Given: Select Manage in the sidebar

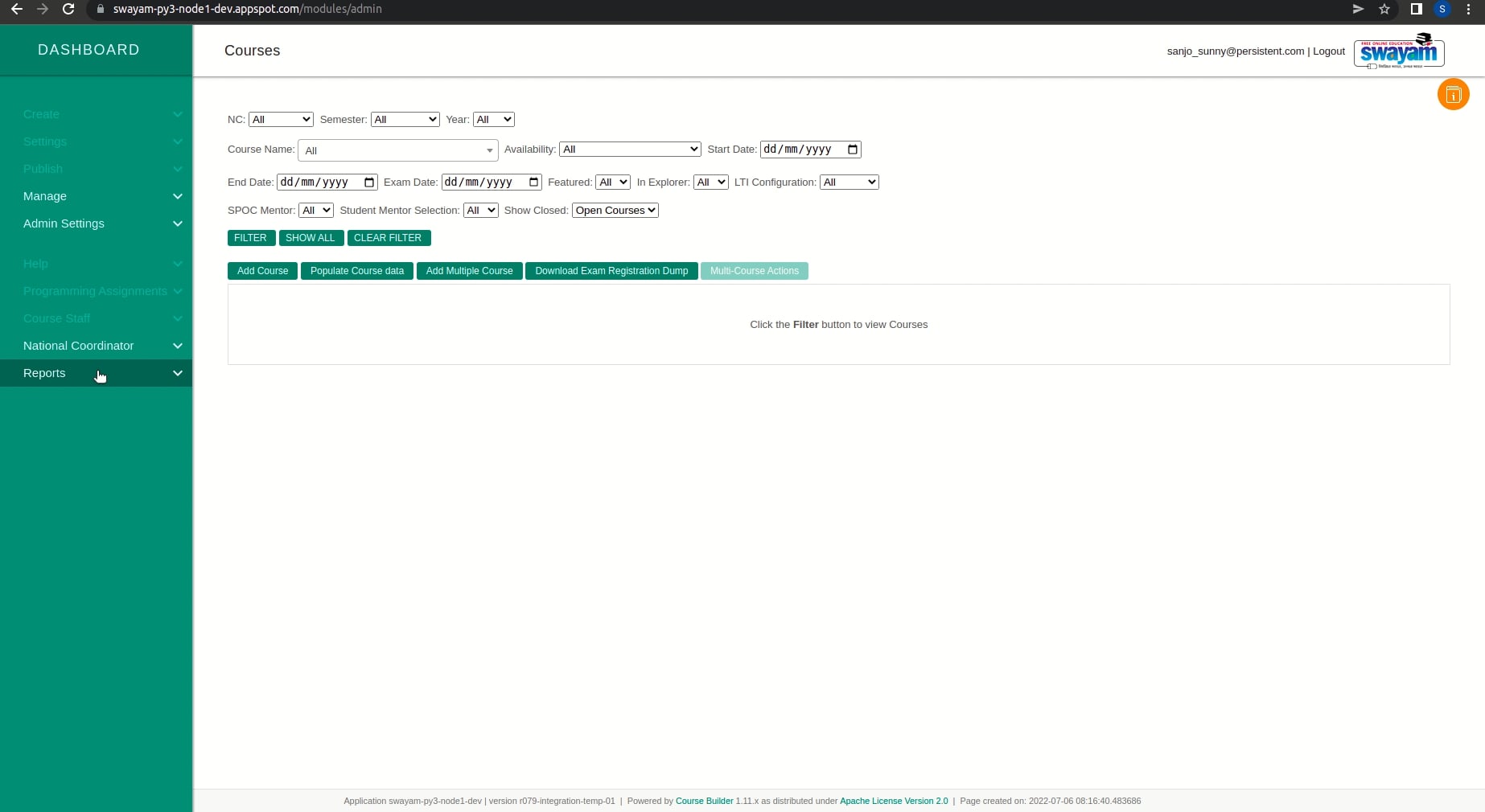Looking at the screenshot, I should tap(96, 196).
